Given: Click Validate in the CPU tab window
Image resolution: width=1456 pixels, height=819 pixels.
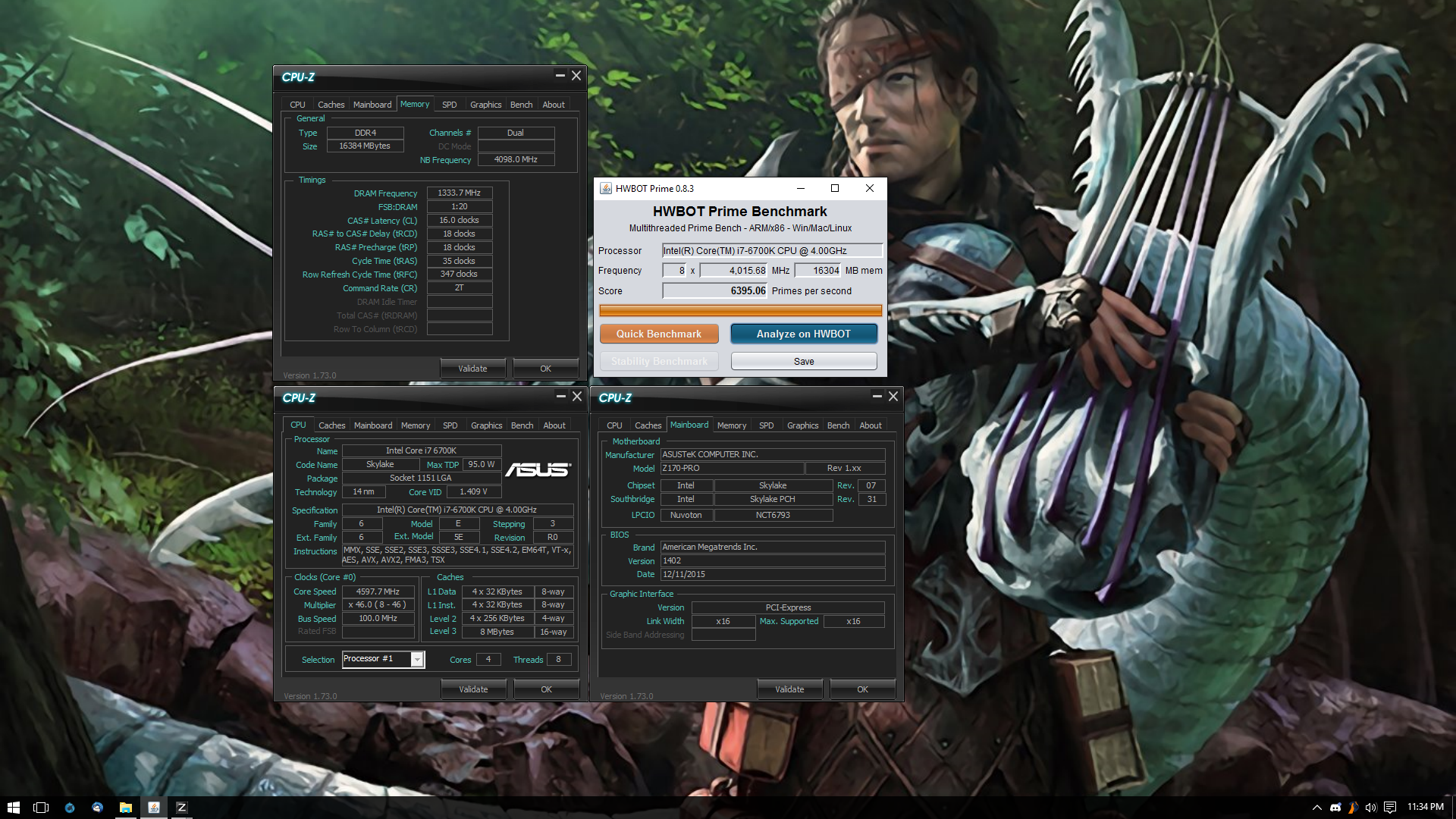Looking at the screenshot, I should (x=473, y=689).
